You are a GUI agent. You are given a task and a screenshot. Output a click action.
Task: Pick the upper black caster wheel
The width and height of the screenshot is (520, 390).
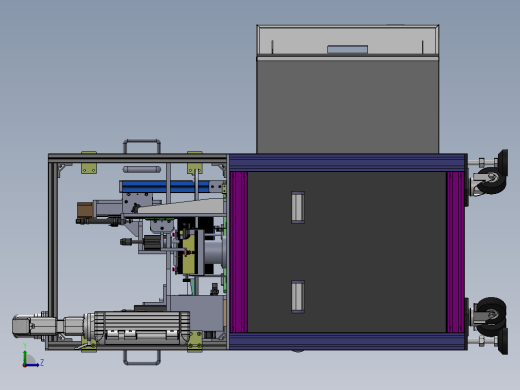491,181
